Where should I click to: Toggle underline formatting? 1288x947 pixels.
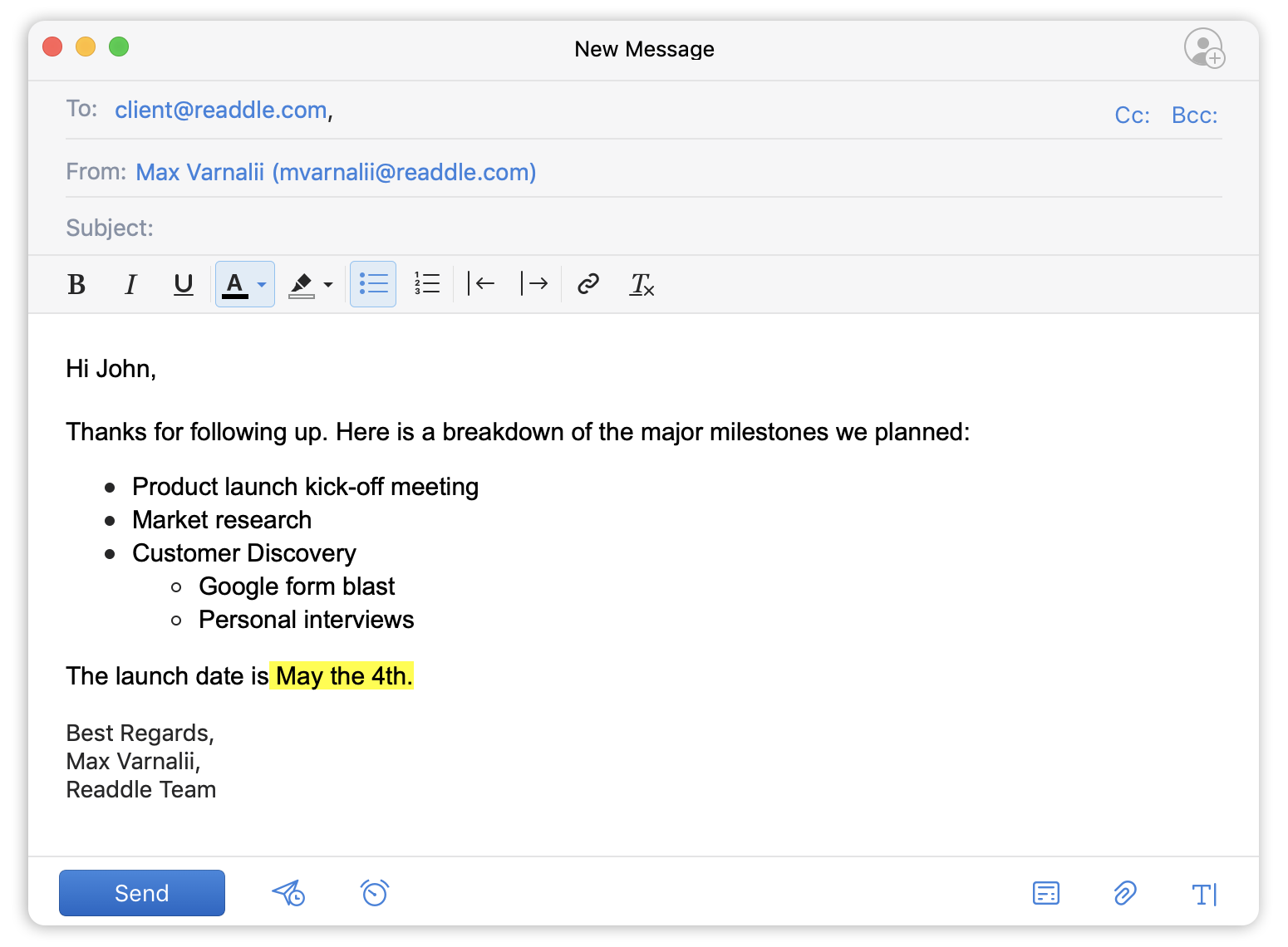(183, 284)
